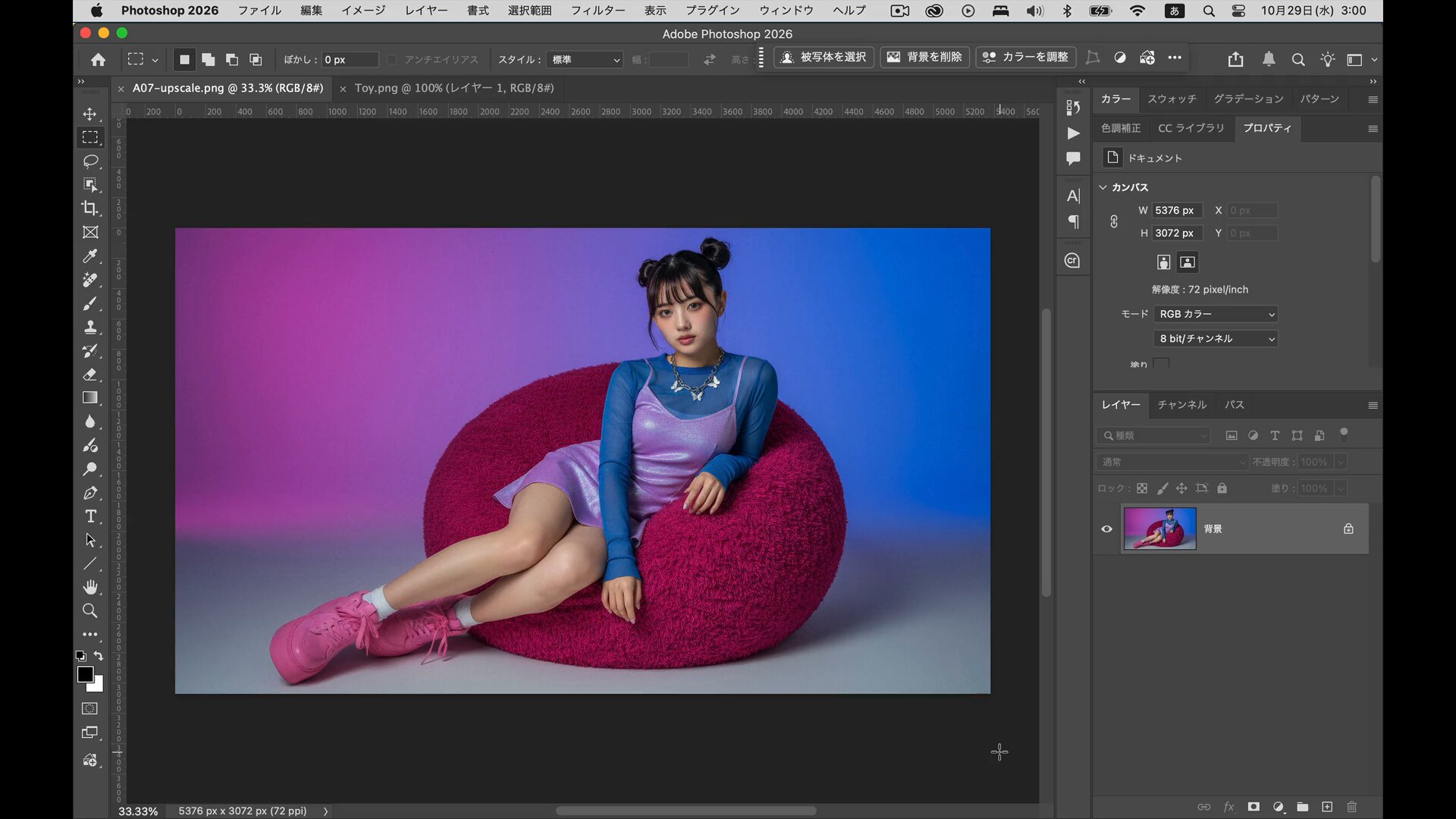Collapse the カンバス section
The height and width of the screenshot is (819, 1456).
tap(1103, 187)
